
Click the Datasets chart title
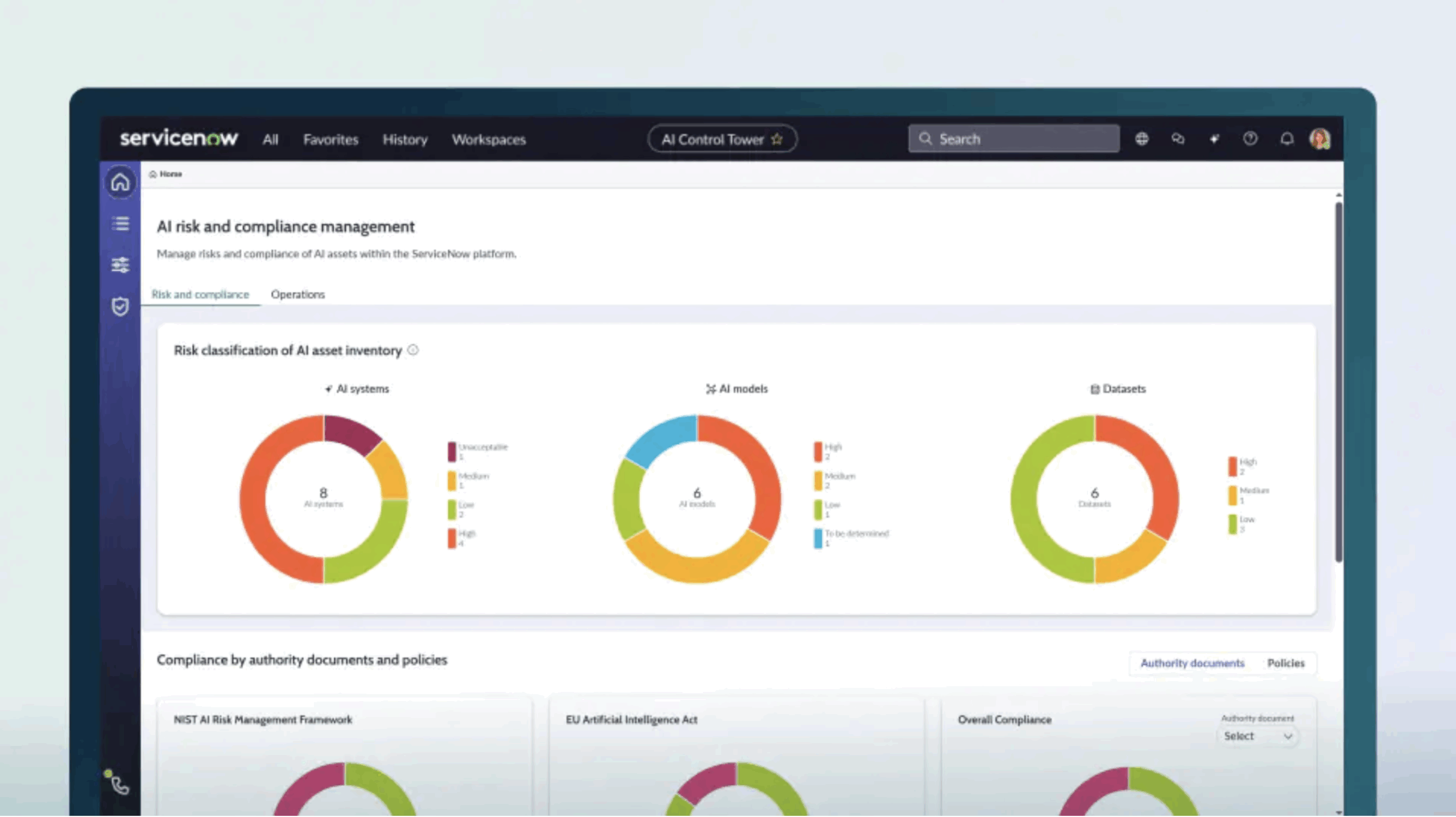(1124, 389)
